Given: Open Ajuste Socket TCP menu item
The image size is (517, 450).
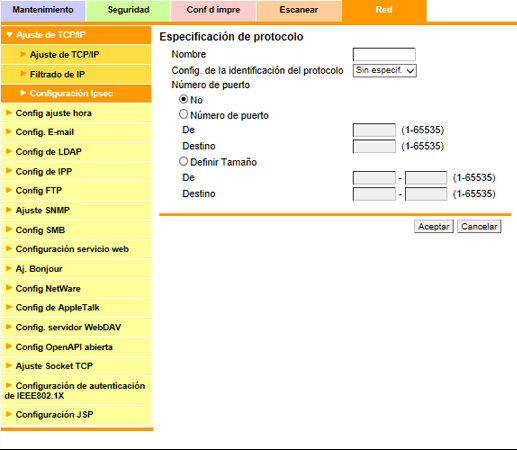Looking at the screenshot, I should [76, 366].
